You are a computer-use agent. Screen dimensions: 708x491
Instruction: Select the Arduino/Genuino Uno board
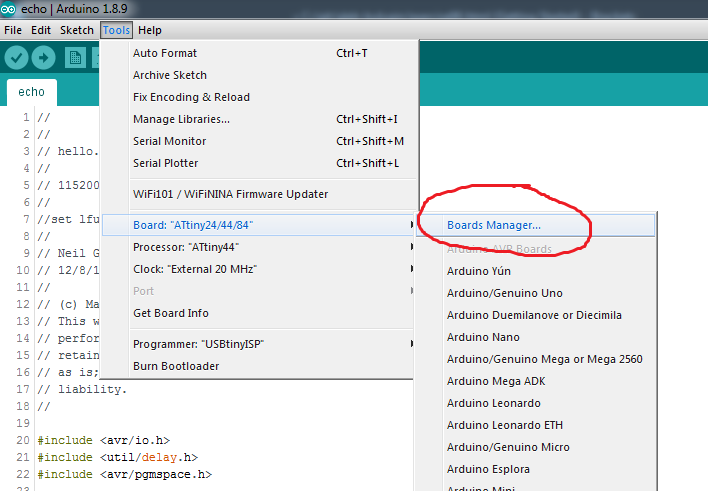click(x=536, y=293)
